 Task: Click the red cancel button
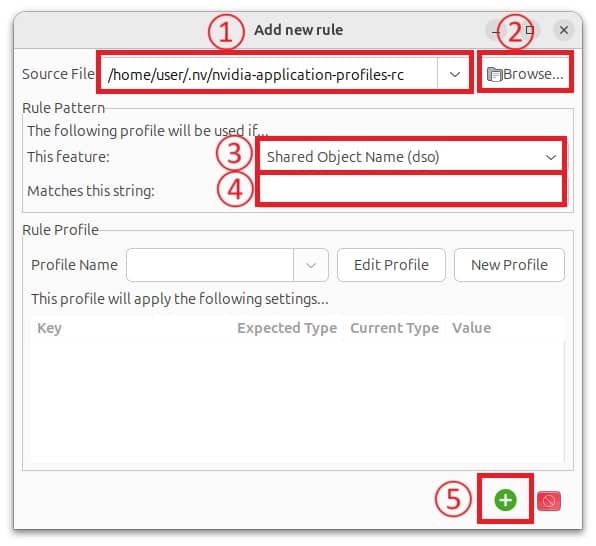549,501
